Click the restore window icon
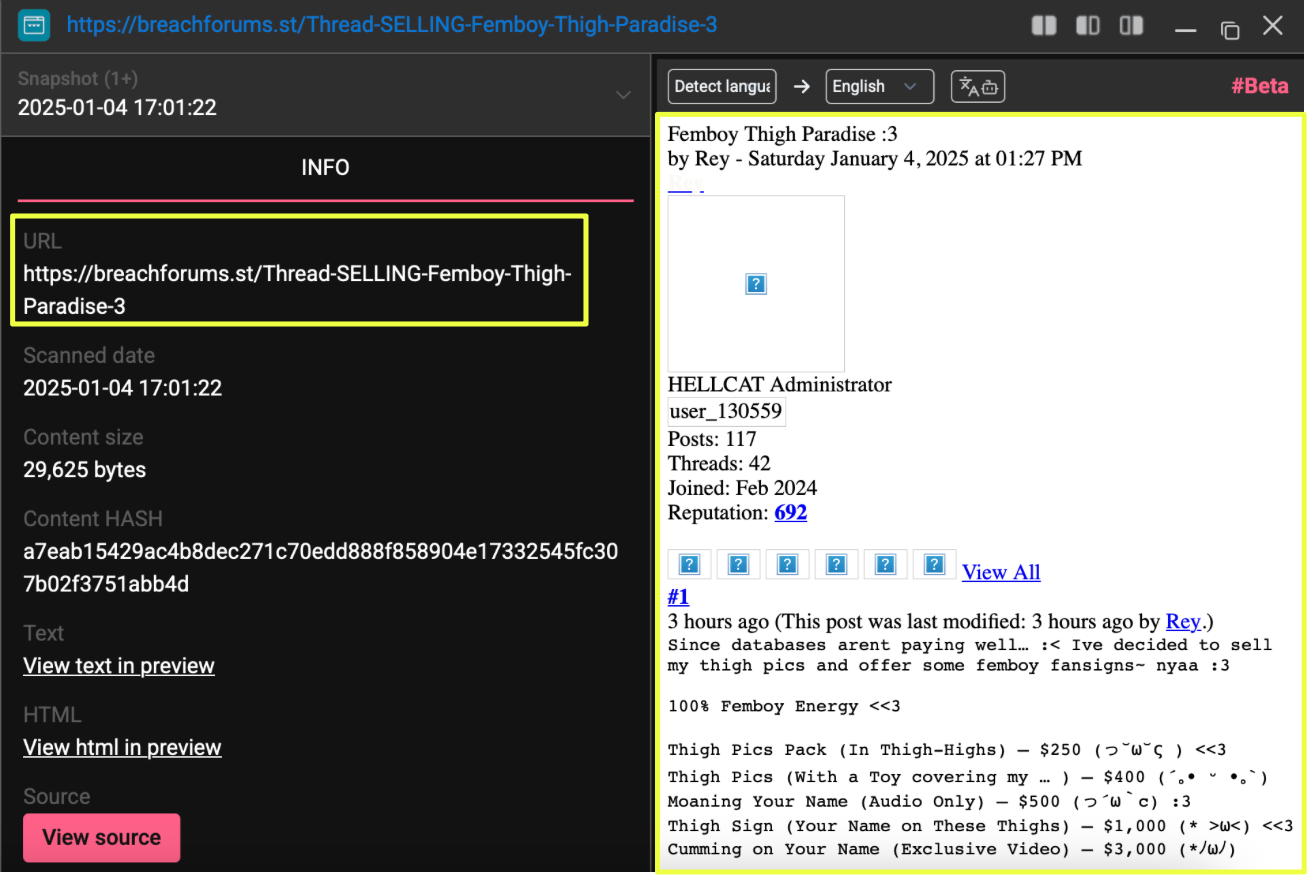 [x=1230, y=27]
